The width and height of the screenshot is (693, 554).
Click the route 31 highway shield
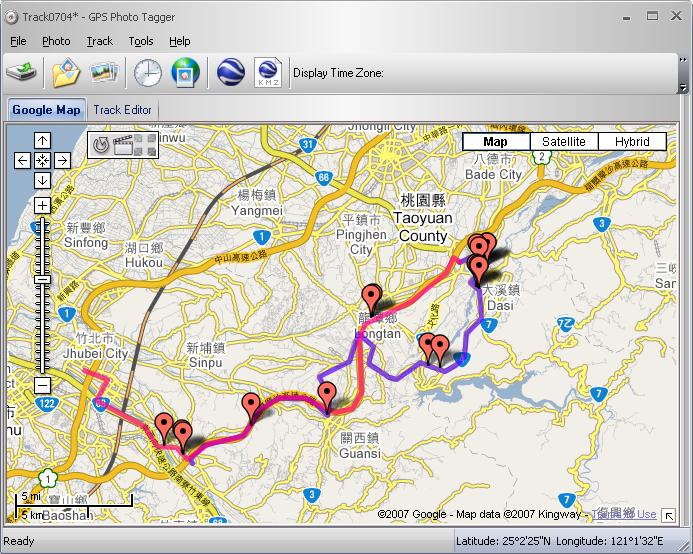(308, 144)
